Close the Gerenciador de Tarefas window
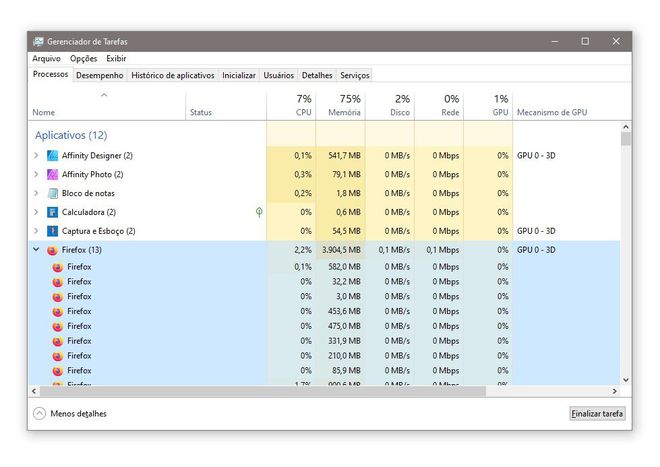The width and height of the screenshot is (660, 467). pos(616,41)
